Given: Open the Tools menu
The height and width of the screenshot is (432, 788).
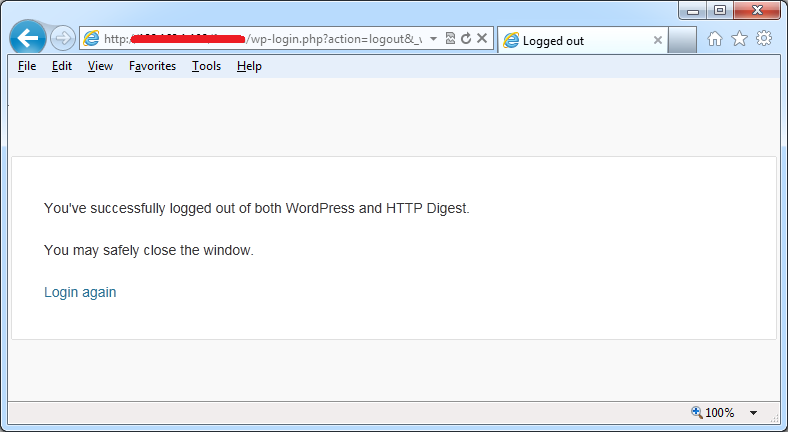Looking at the screenshot, I should click(x=207, y=66).
